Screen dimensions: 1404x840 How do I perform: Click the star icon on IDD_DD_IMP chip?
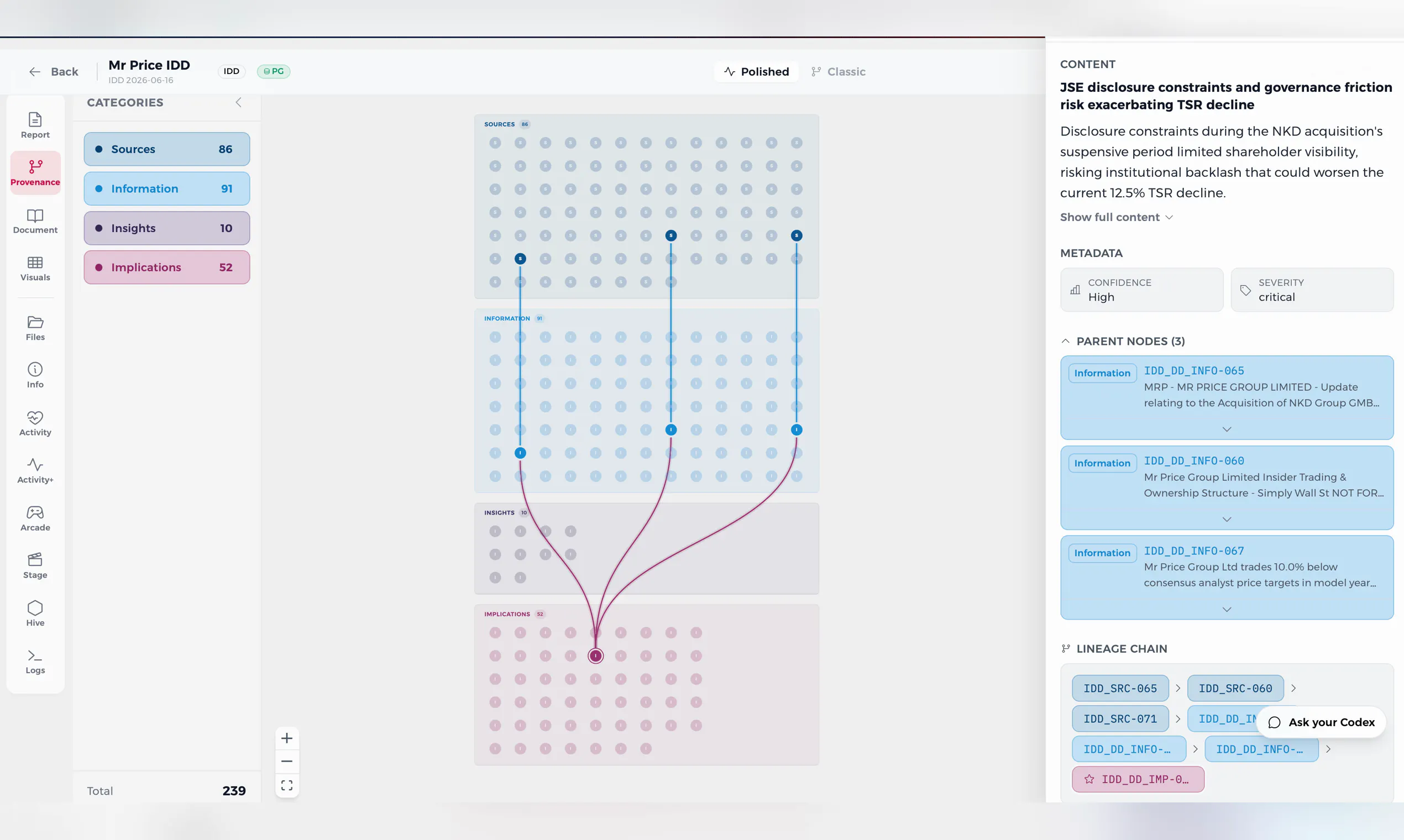click(1089, 779)
